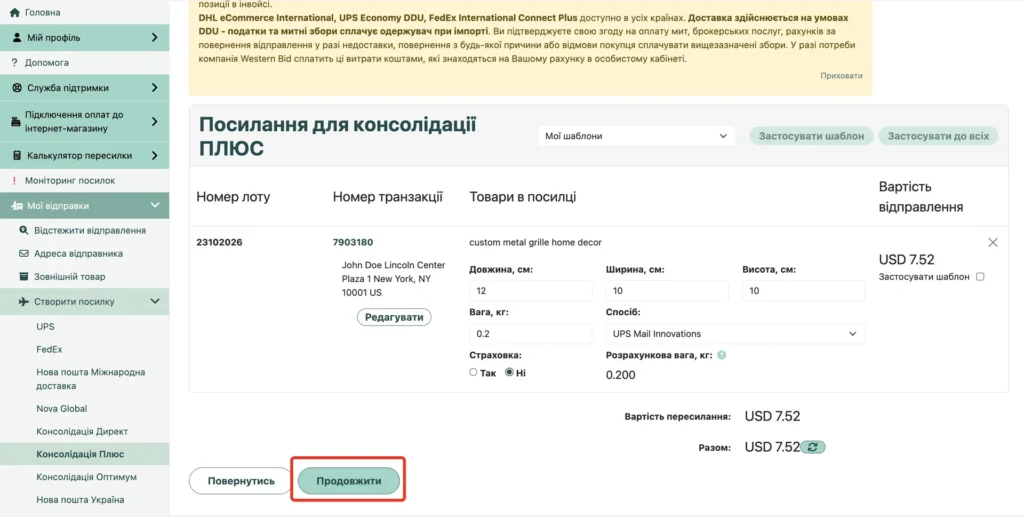Remove lot 23102026 with the X icon
The height and width of the screenshot is (517, 1024).
coord(993,242)
